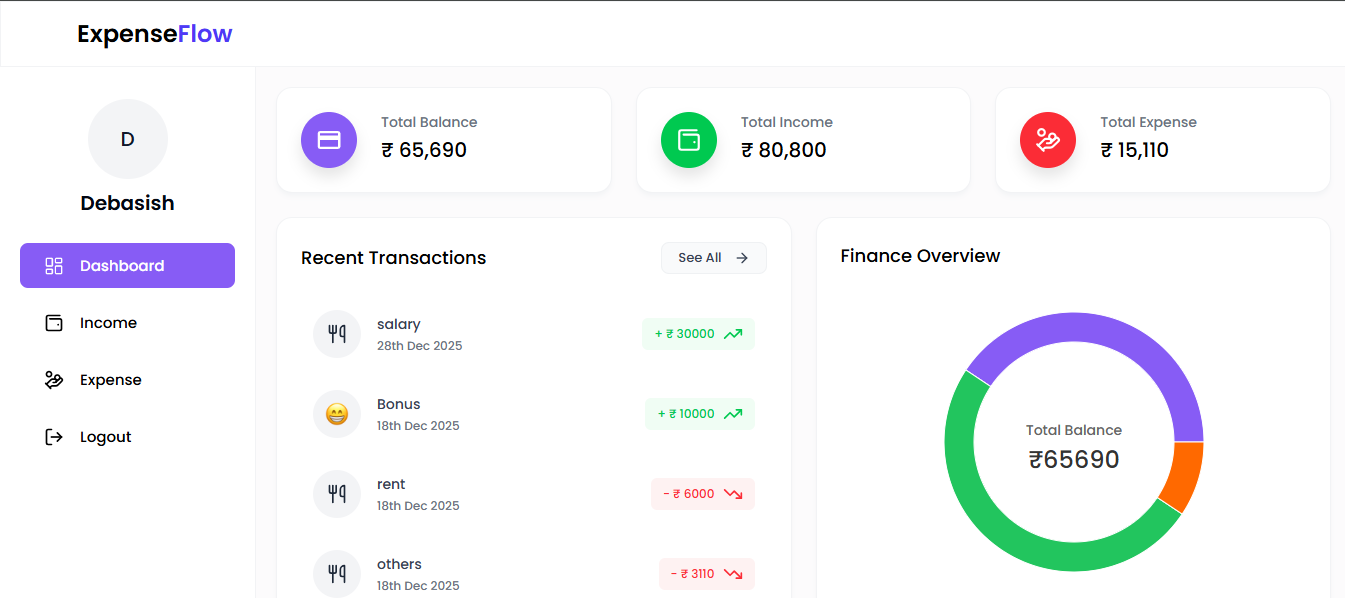Click the fork-knife icon beside rent

pyautogui.click(x=337, y=494)
